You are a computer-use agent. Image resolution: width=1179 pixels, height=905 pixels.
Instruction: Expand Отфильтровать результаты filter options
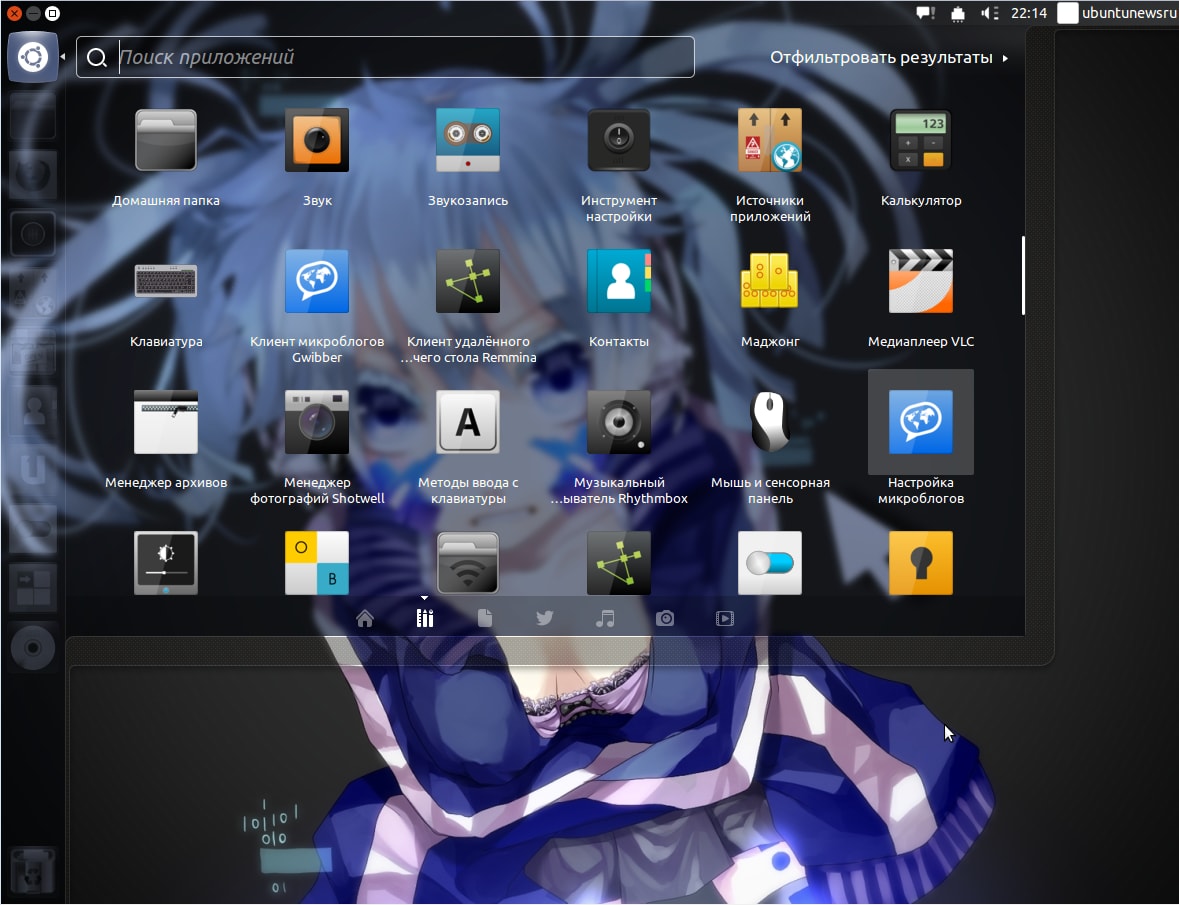[x=889, y=58]
